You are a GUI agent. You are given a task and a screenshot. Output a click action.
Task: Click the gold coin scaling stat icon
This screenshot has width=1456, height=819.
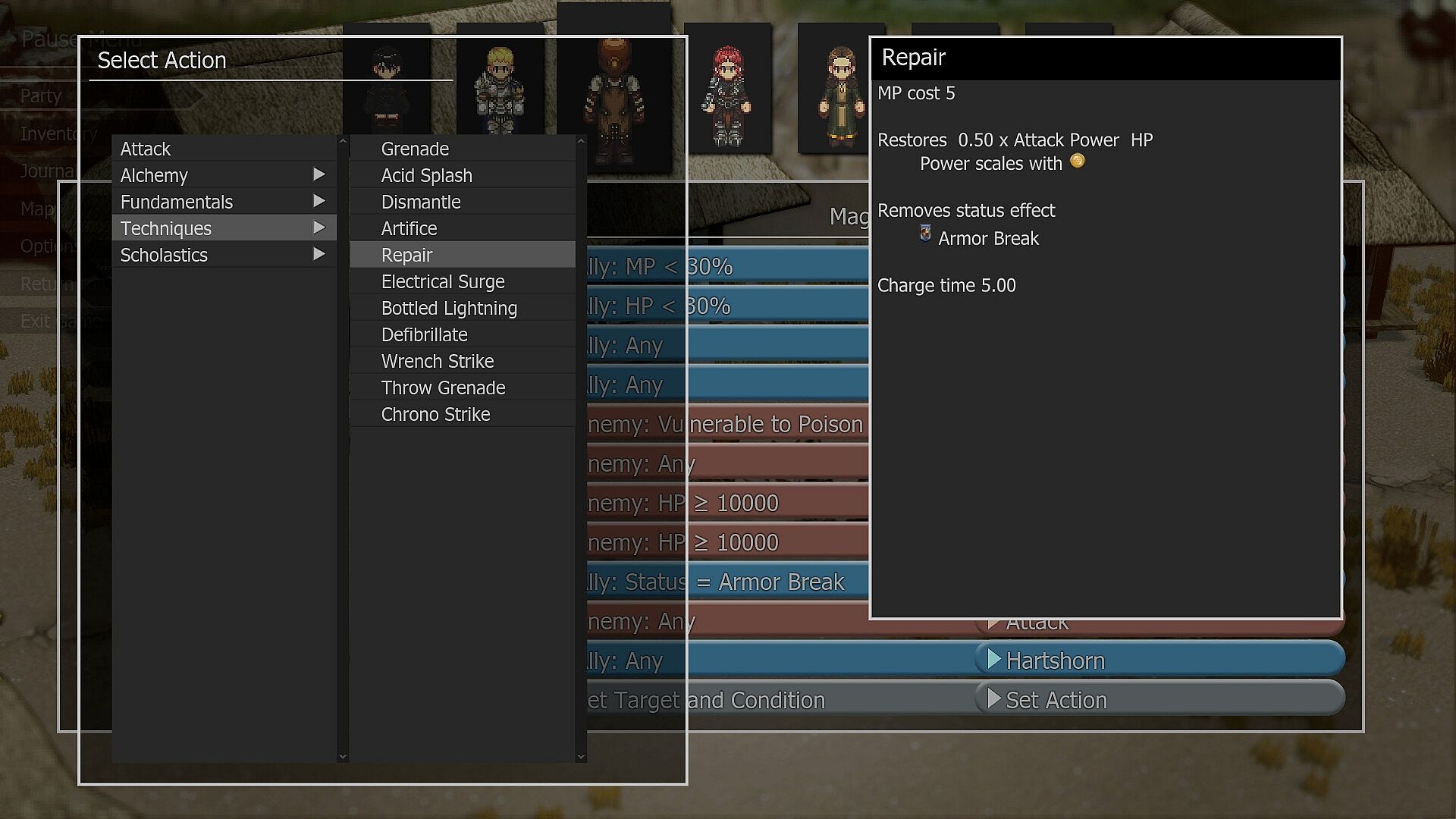tap(1077, 161)
